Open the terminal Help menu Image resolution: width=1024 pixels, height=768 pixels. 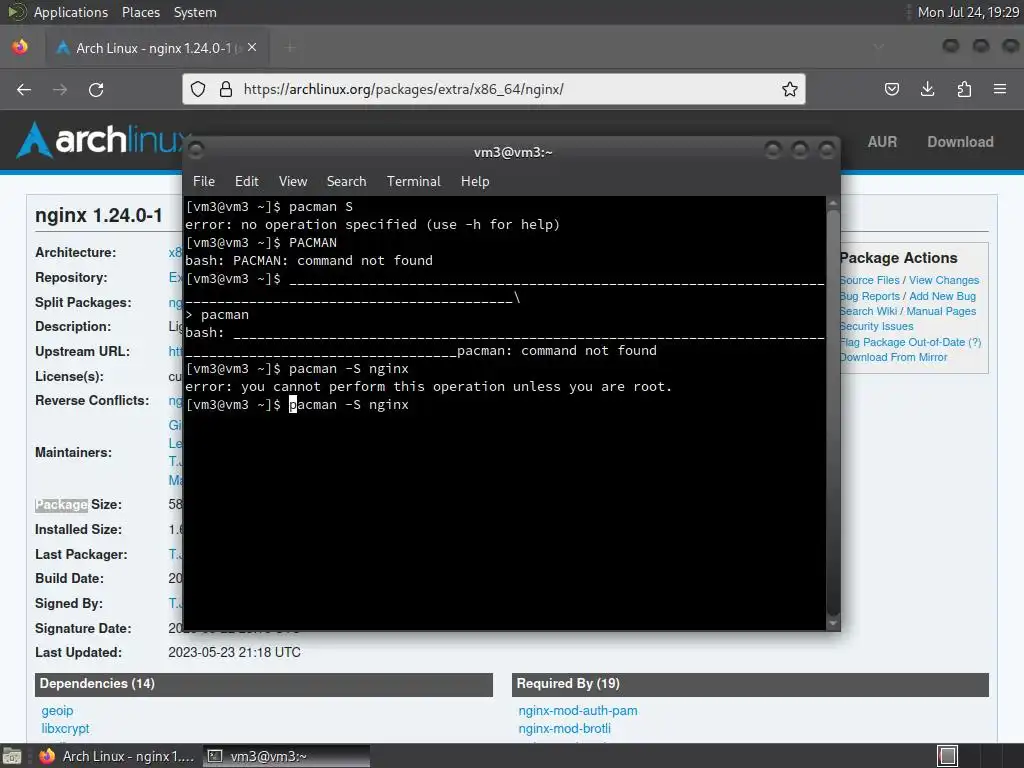click(475, 182)
